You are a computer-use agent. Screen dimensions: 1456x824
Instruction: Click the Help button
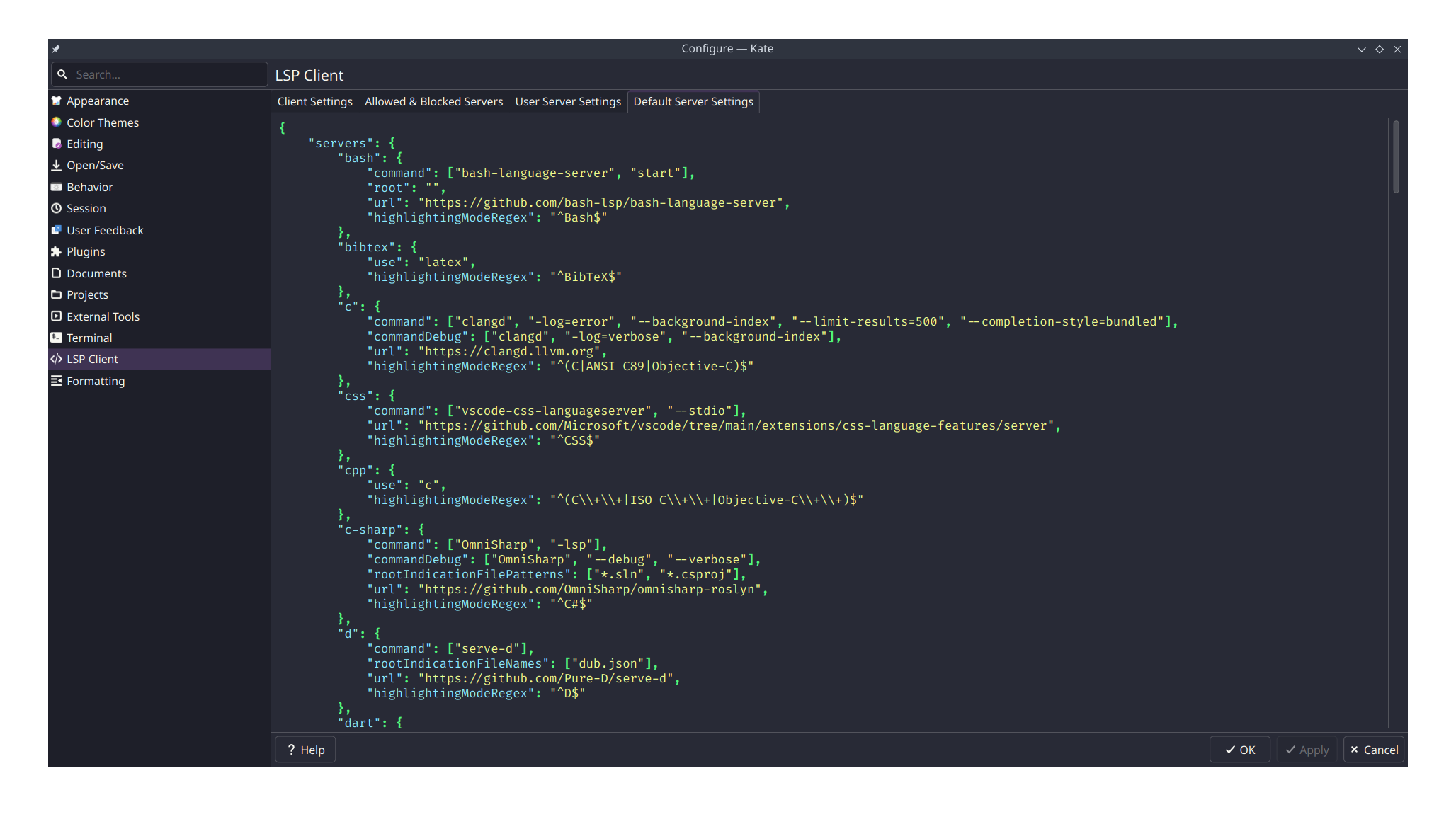click(x=305, y=749)
